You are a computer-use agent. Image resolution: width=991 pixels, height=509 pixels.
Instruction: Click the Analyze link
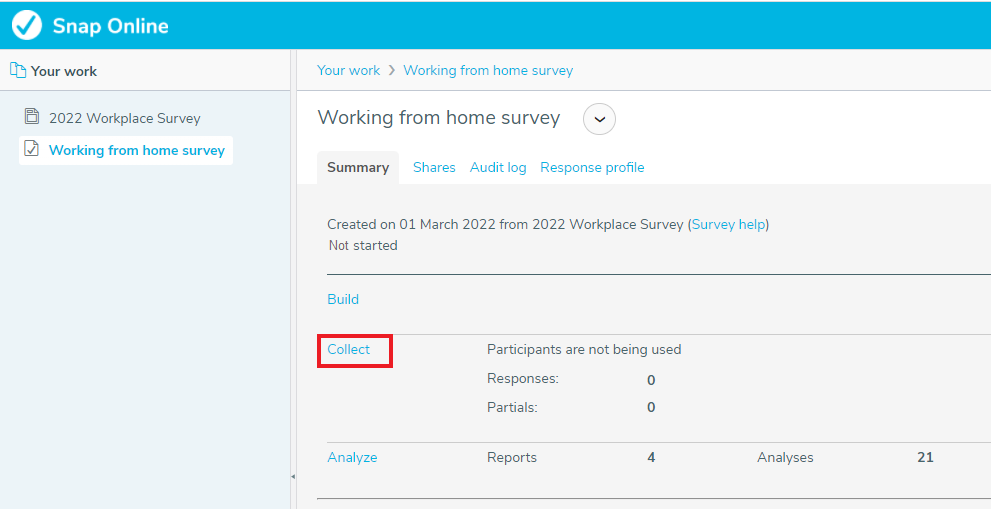[x=352, y=458]
